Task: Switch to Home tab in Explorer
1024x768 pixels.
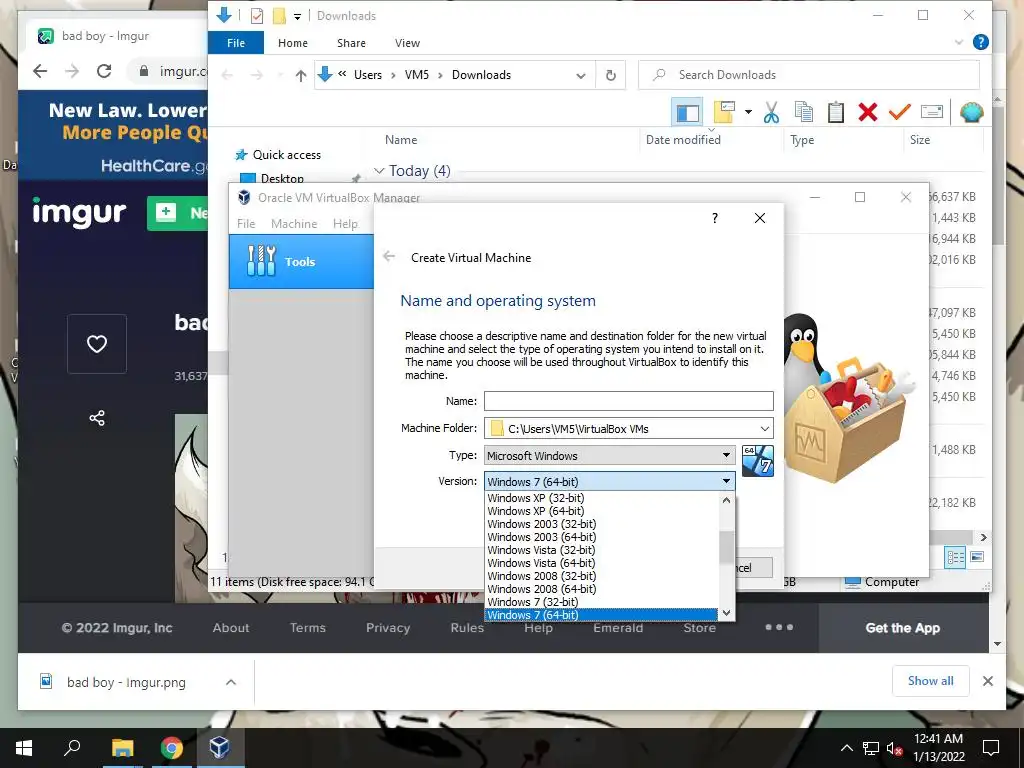Action: point(293,42)
